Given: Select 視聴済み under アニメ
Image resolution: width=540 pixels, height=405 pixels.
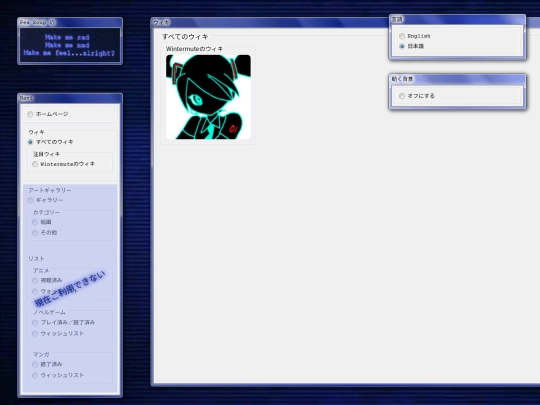Looking at the screenshot, I should tap(35, 280).
